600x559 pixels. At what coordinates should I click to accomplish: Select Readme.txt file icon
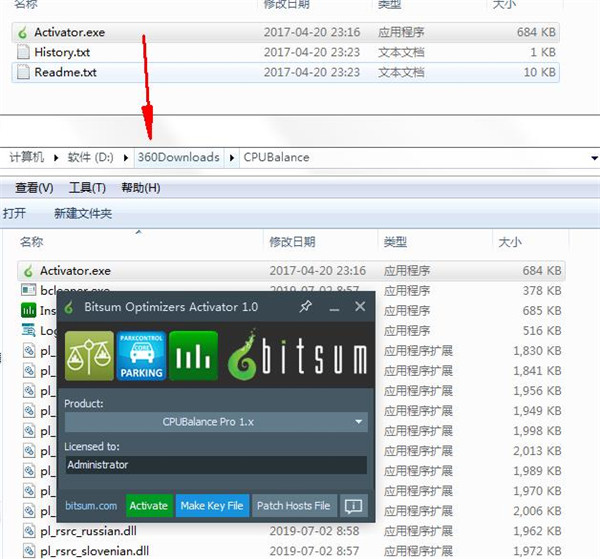(23, 72)
